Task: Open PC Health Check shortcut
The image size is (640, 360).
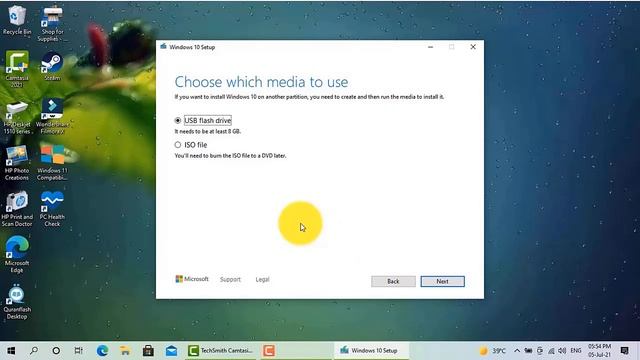Action: point(52,209)
